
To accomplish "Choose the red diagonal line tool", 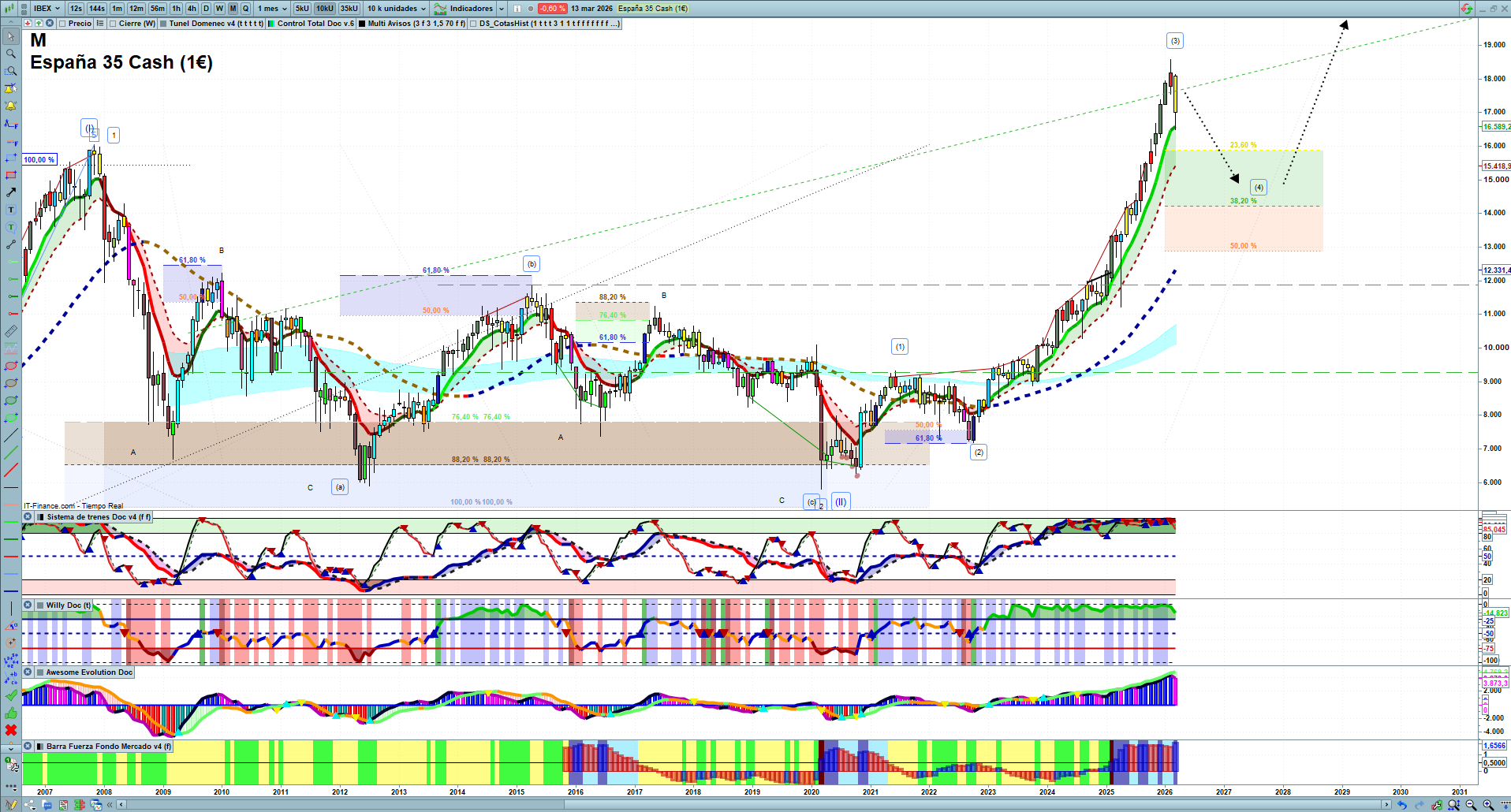I will tap(11, 470).
